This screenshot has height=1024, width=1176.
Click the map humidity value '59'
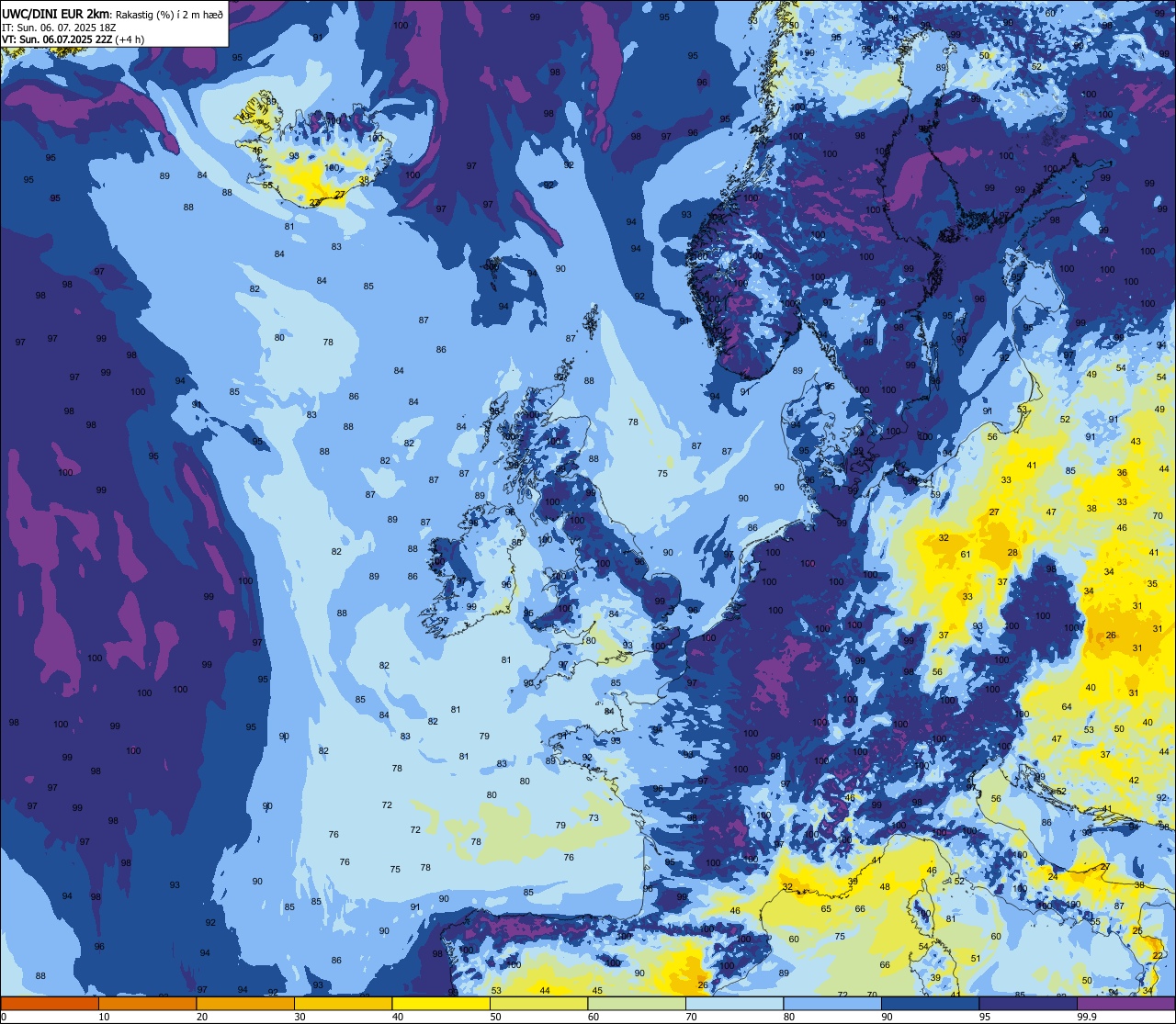(935, 495)
